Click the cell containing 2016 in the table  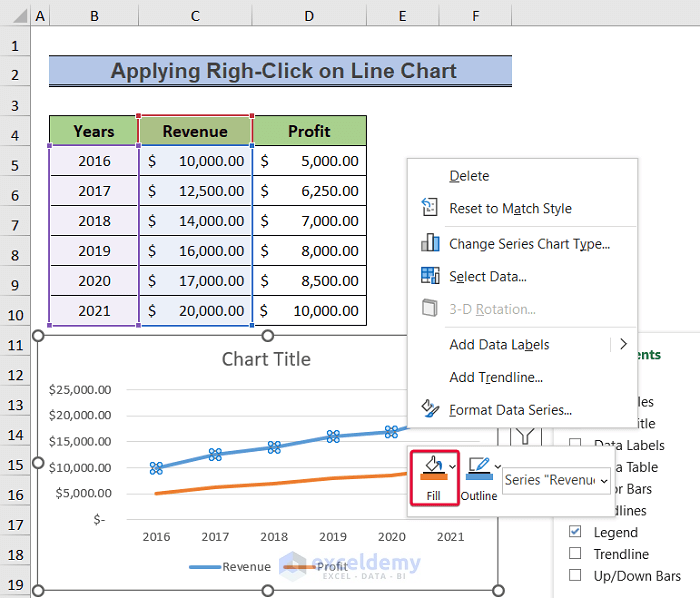[94, 161]
